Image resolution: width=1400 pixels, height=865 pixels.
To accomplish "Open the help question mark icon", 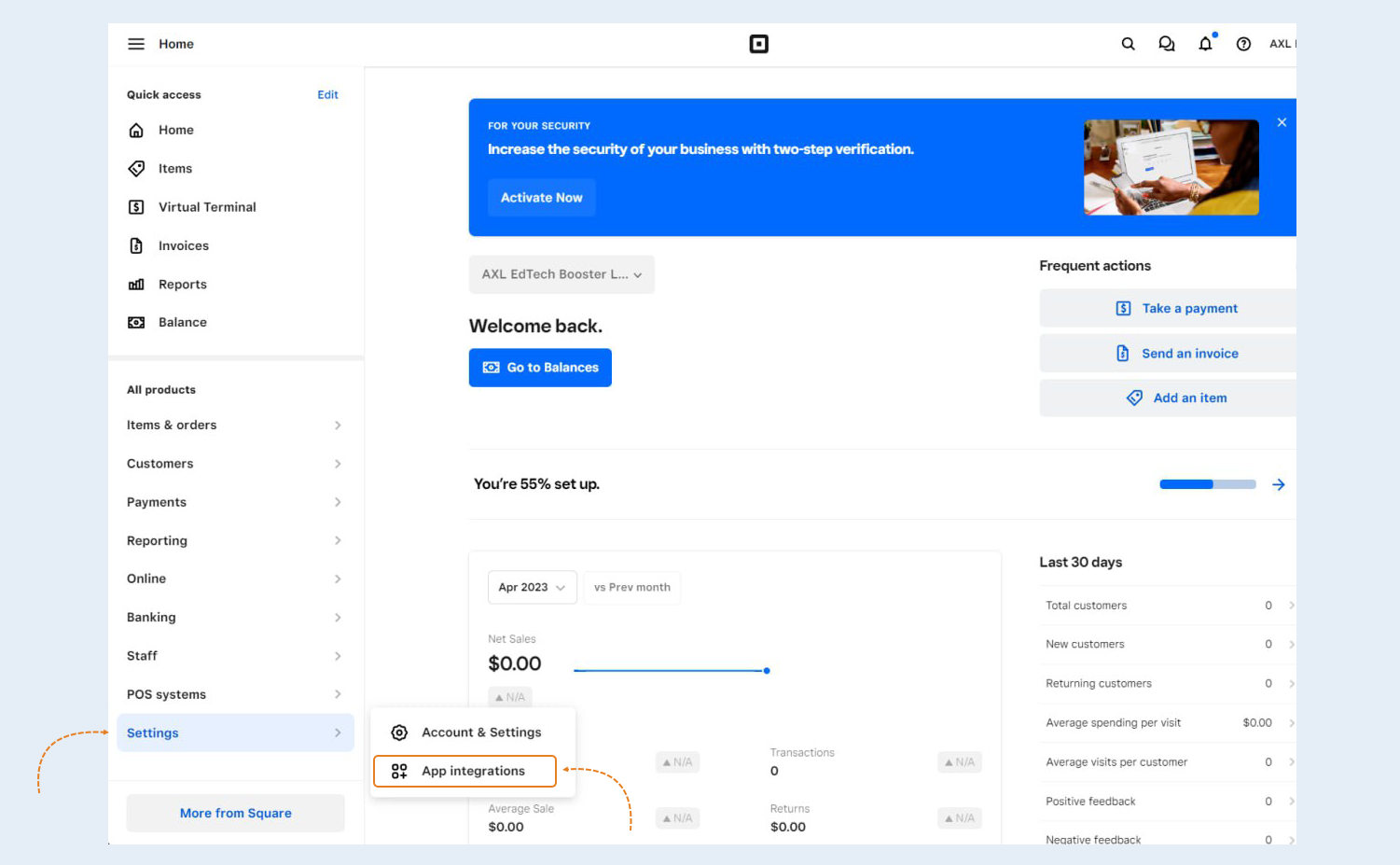I will (x=1243, y=44).
